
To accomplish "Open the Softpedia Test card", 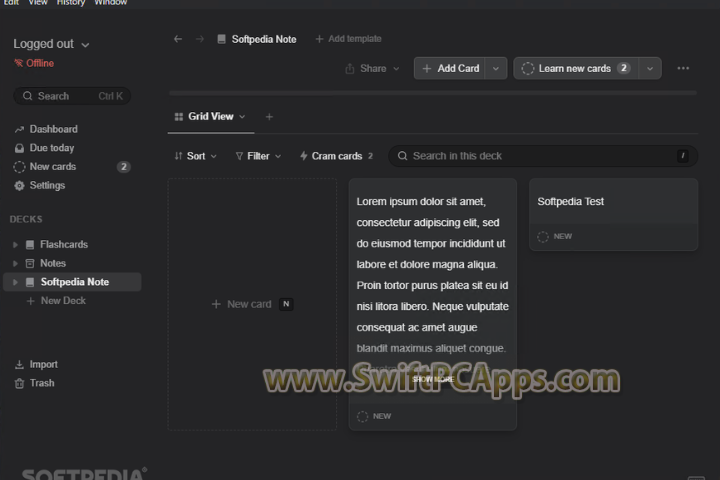I will 613,215.
